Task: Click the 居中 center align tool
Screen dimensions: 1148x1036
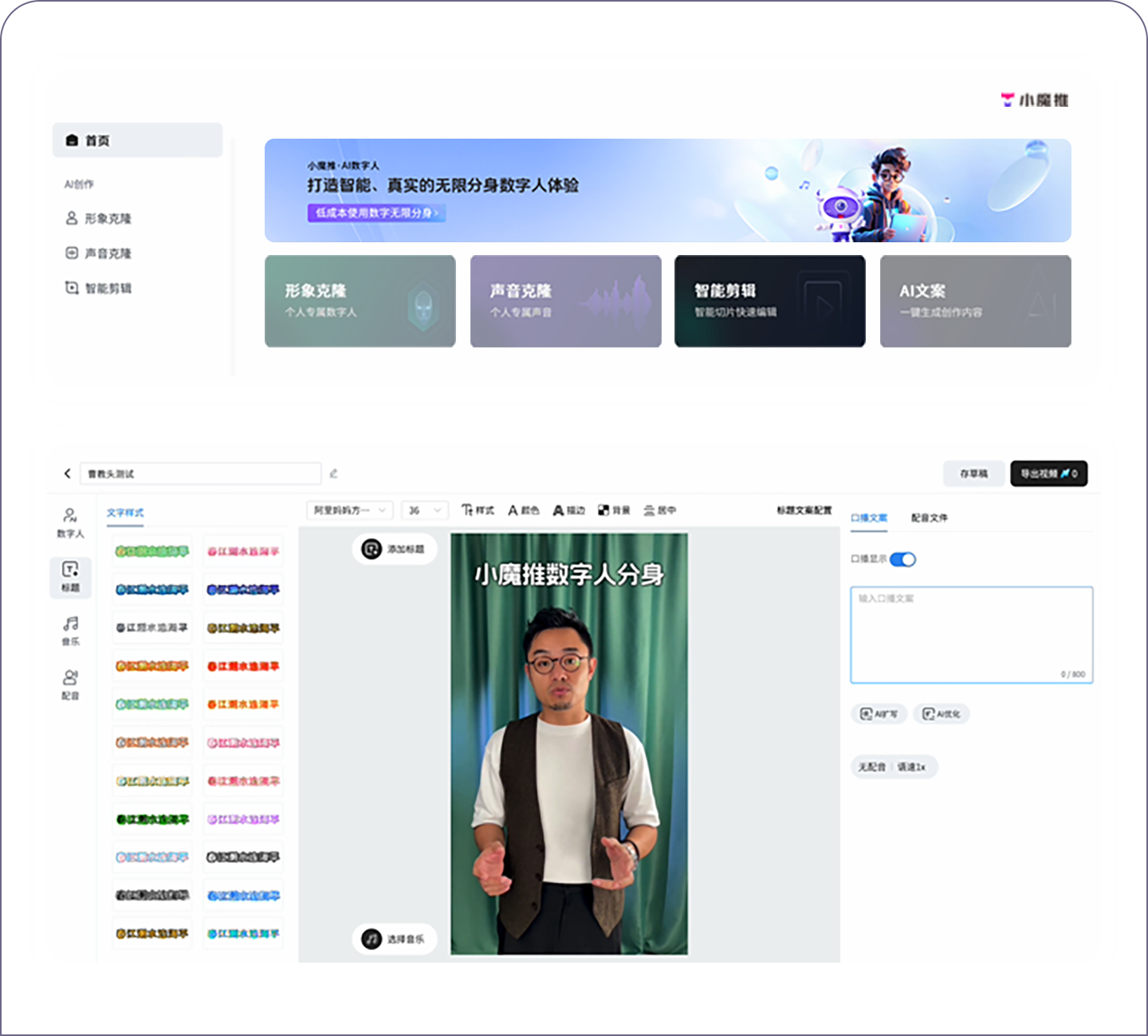Action: (x=660, y=510)
